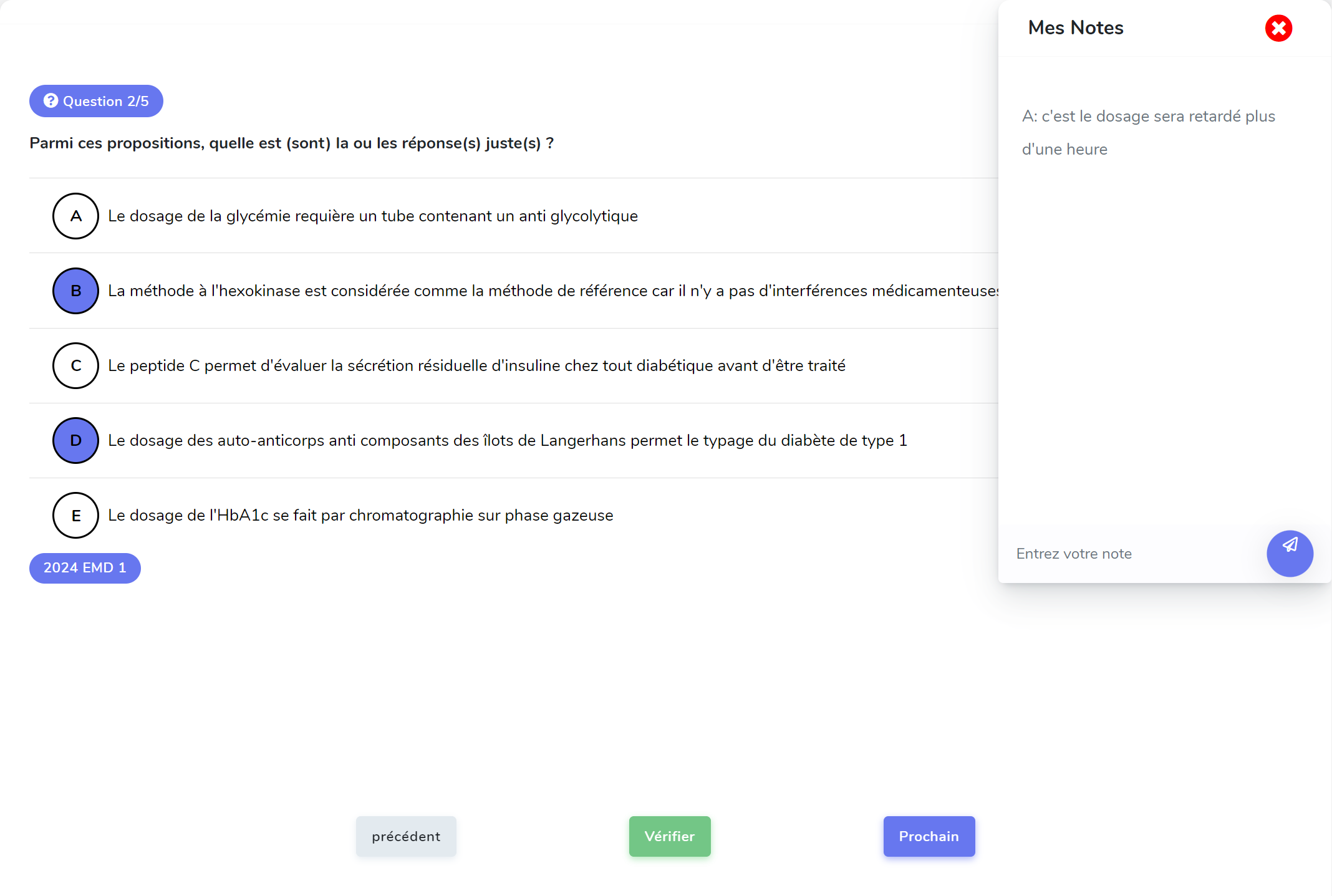Click the Prochain button
The width and height of the screenshot is (1332, 896).
tap(928, 836)
